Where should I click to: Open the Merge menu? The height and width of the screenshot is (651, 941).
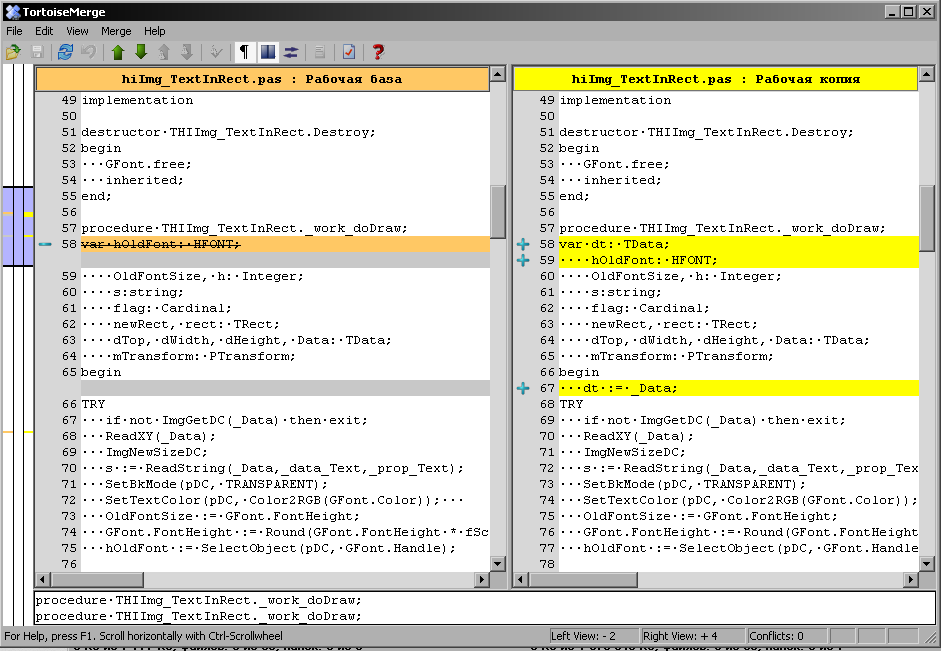point(116,31)
